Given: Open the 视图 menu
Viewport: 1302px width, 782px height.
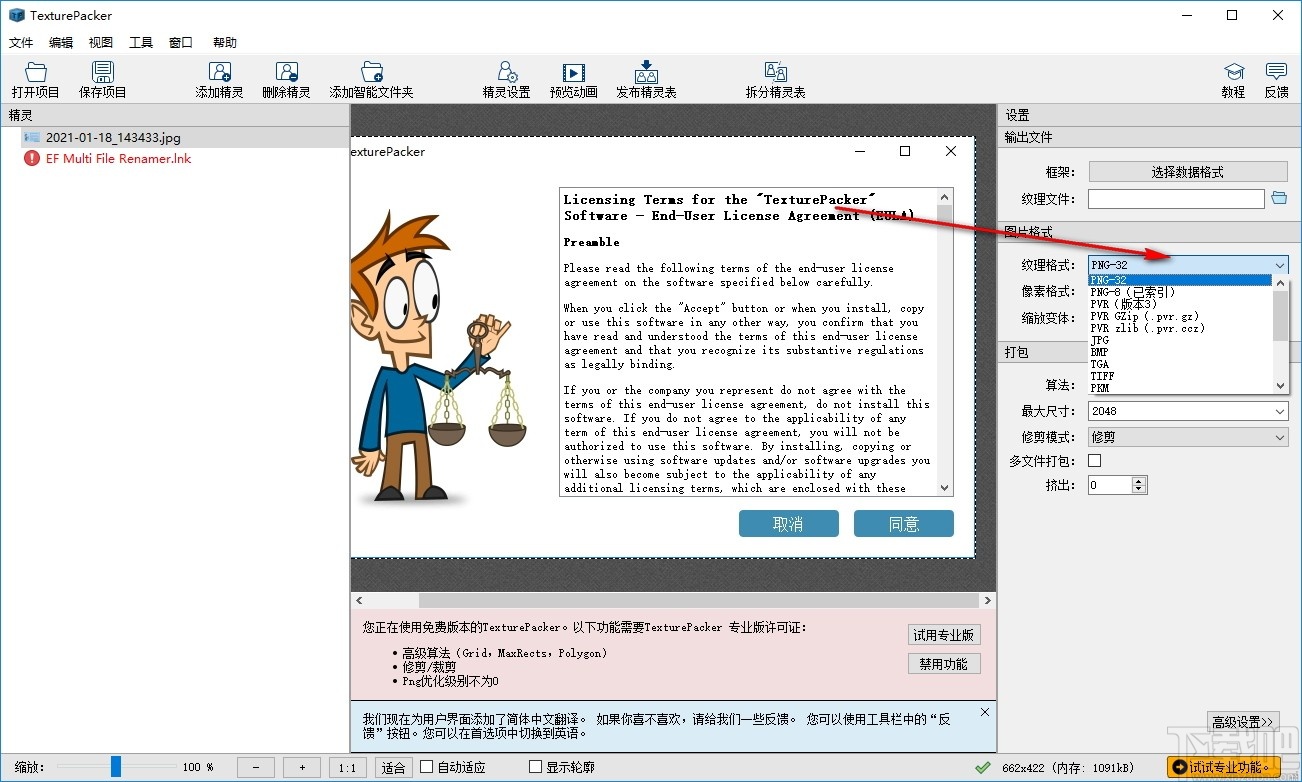Looking at the screenshot, I should (x=101, y=42).
